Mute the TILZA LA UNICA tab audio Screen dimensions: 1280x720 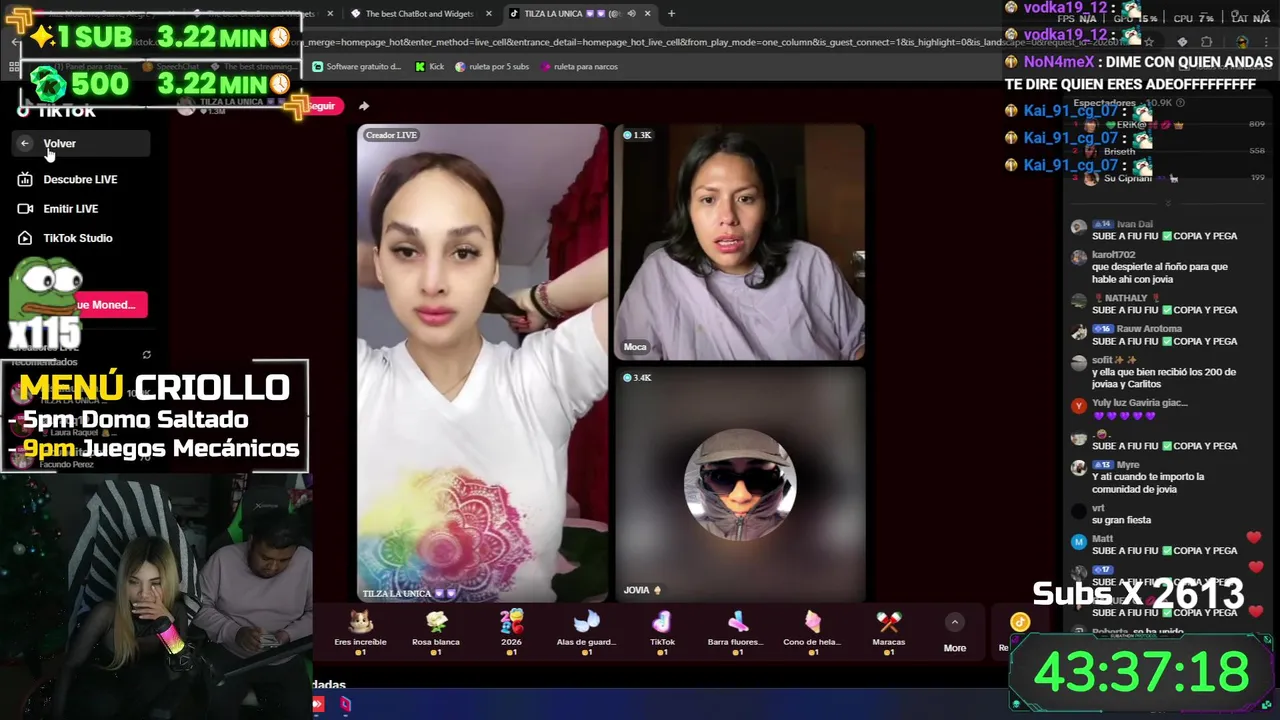coord(631,14)
